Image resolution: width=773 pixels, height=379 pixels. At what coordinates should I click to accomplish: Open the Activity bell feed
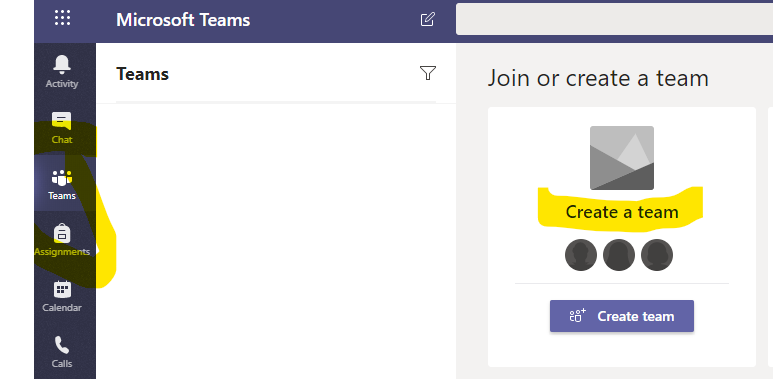click(x=62, y=72)
